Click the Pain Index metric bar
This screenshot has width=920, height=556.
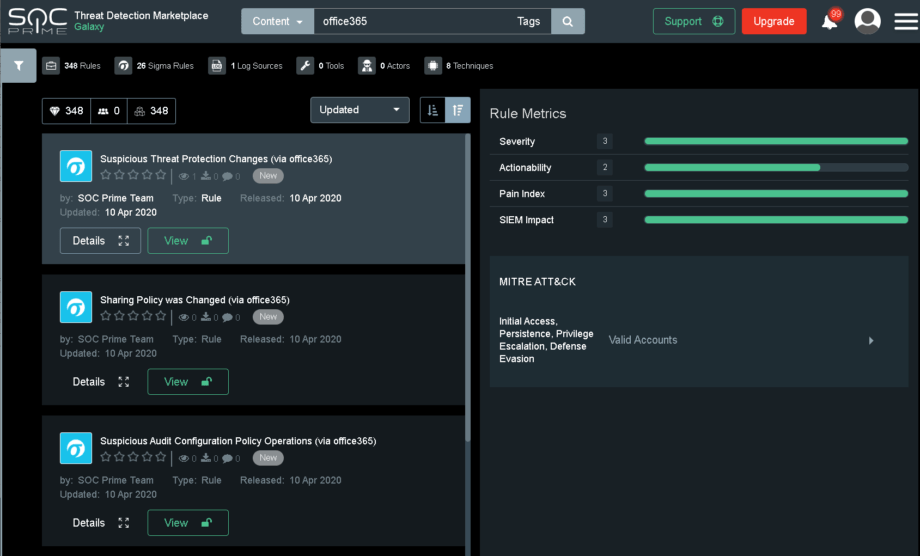pos(776,194)
